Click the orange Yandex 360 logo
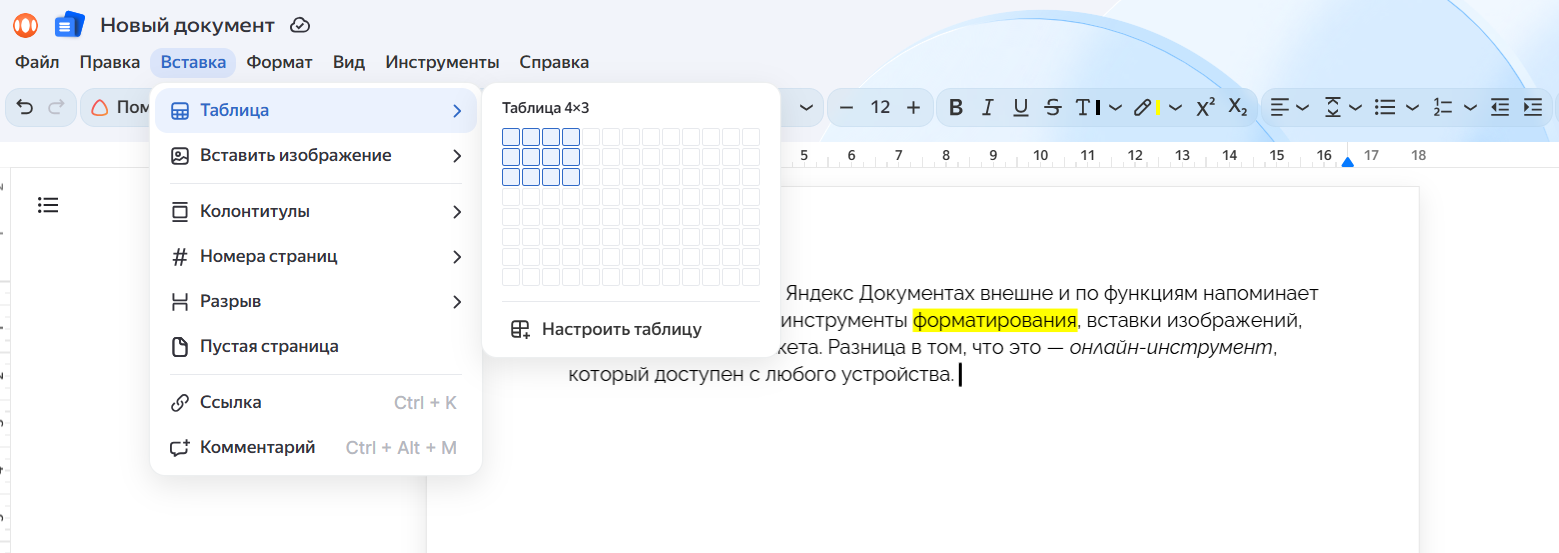Screen dimensions: 1559x553 pyautogui.click(x=25, y=25)
